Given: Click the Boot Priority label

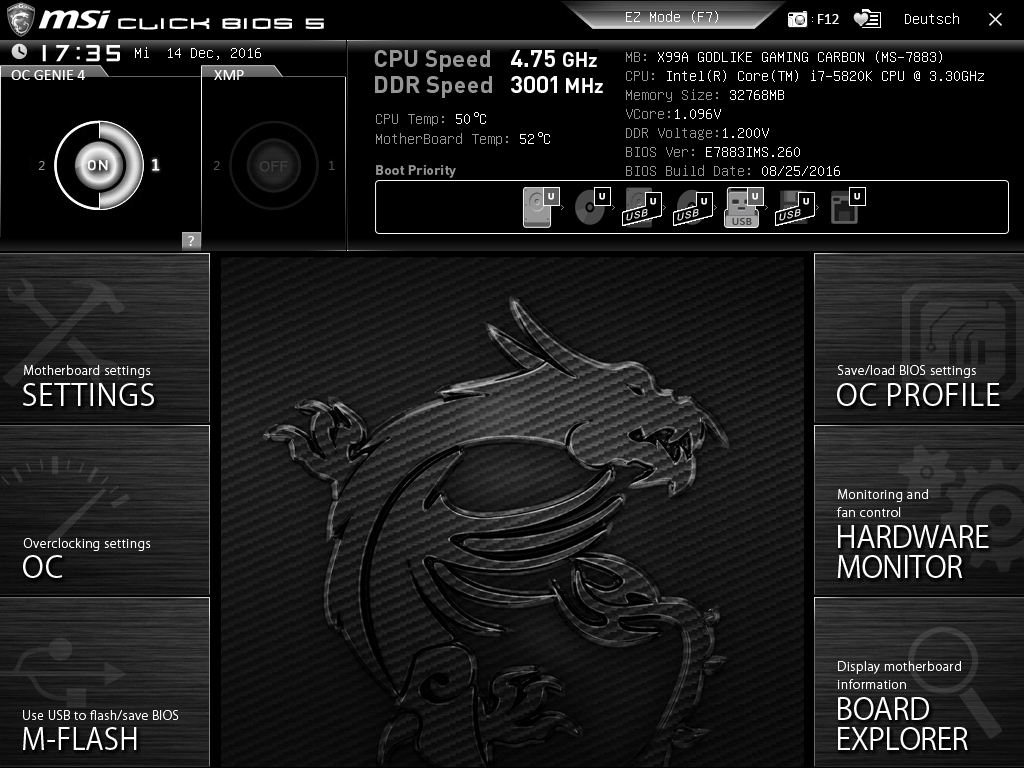Looking at the screenshot, I should pos(415,170).
